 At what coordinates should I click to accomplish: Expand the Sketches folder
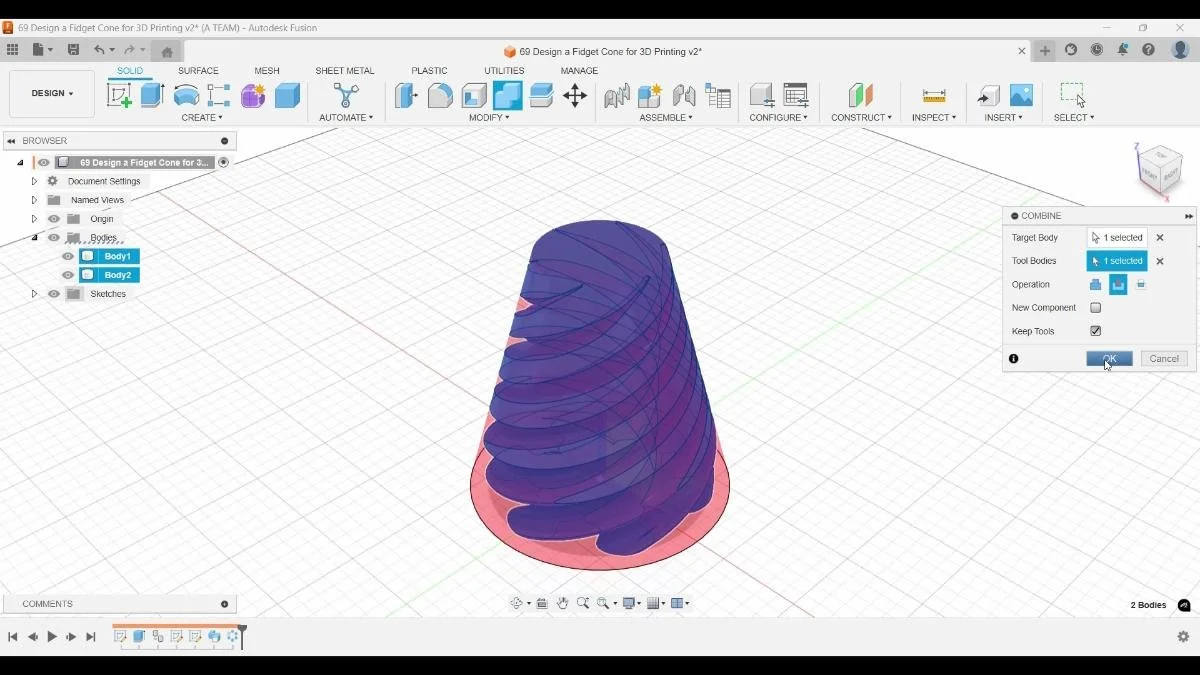click(x=34, y=294)
